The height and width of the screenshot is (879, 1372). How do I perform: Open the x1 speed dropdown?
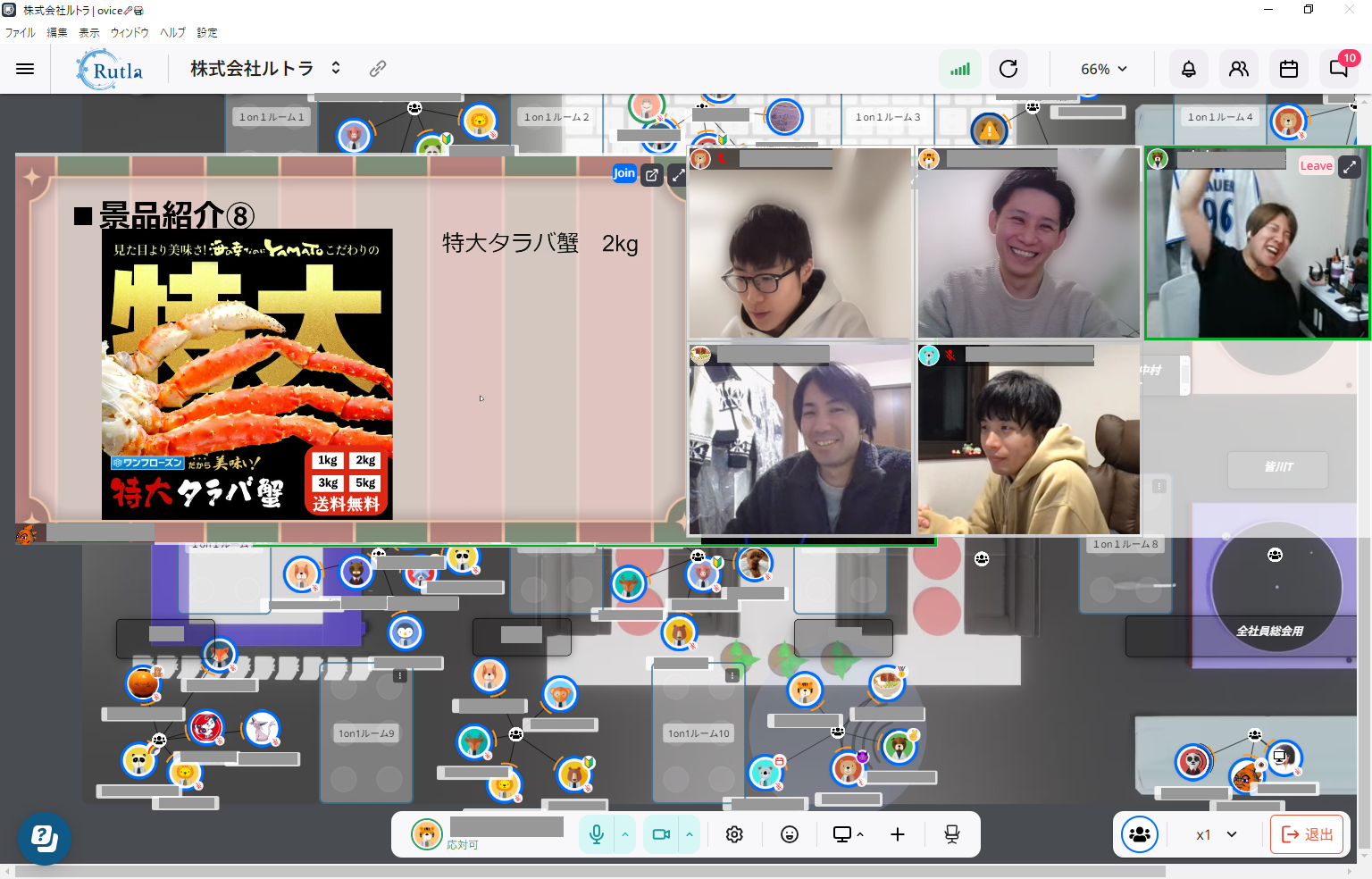(1217, 834)
